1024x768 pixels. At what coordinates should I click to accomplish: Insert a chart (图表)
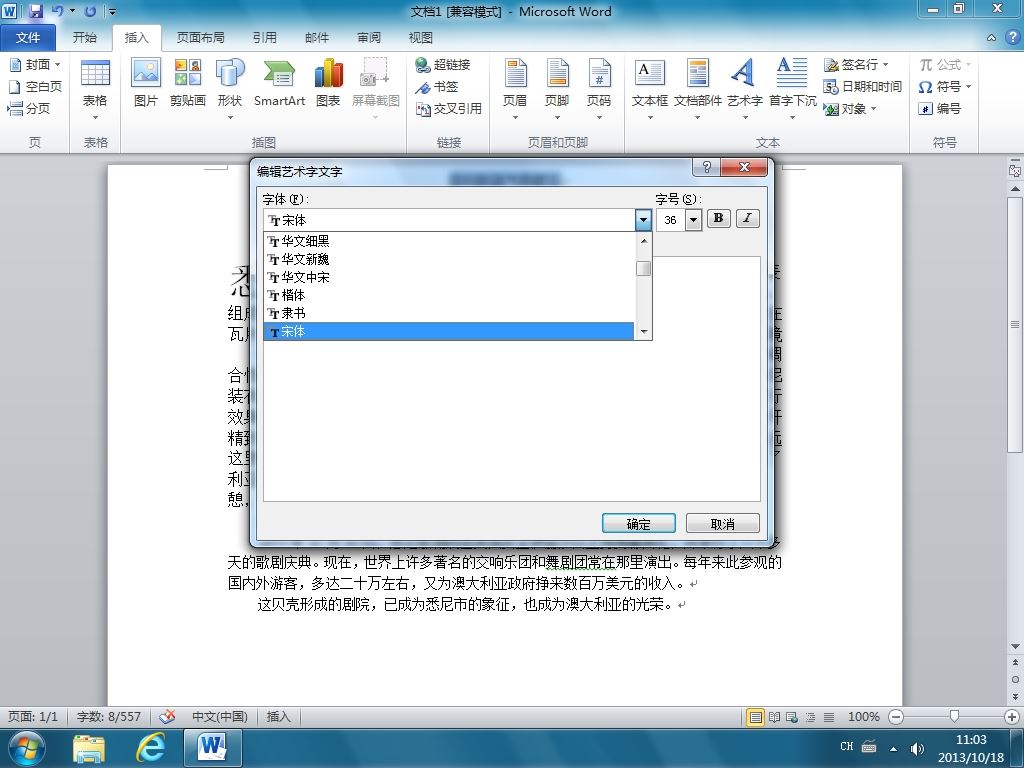(328, 83)
